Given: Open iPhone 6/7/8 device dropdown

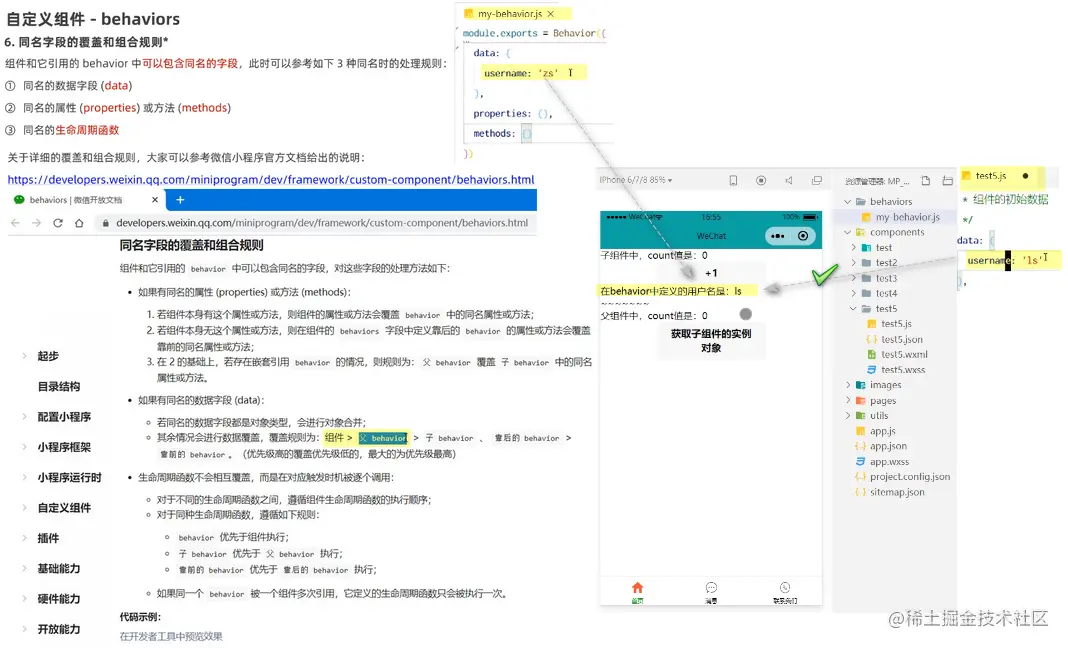Looking at the screenshot, I should (635, 180).
